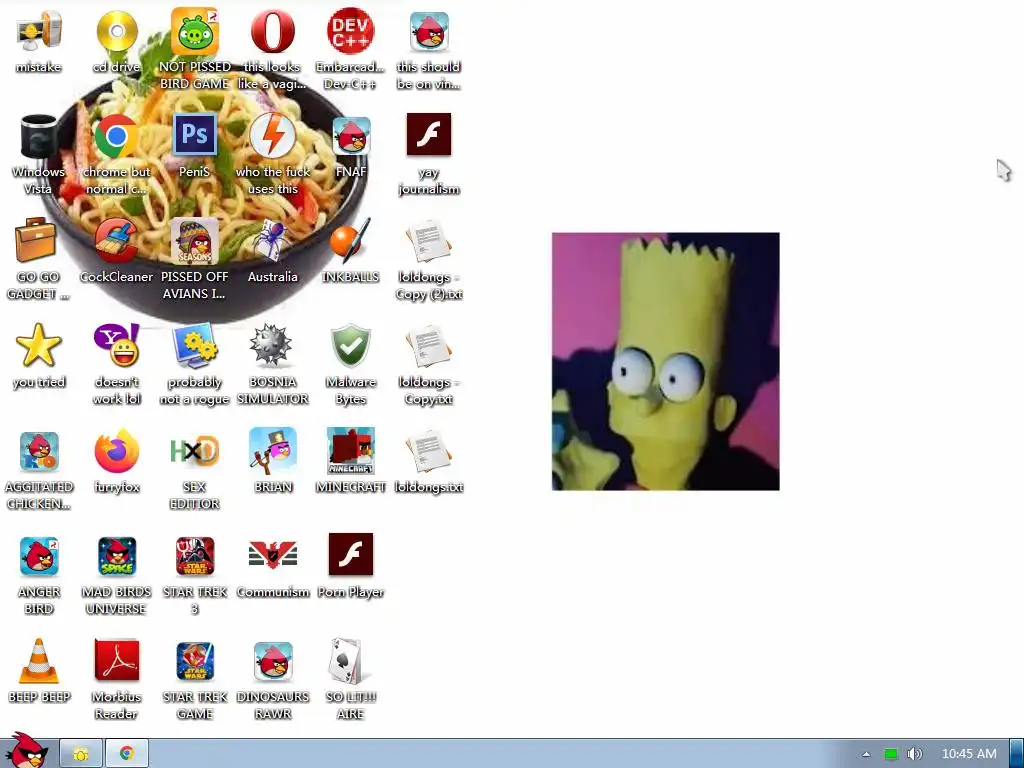
Task: Open the Communism eagle emblem icon
Action: pyautogui.click(x=273, y=556)
